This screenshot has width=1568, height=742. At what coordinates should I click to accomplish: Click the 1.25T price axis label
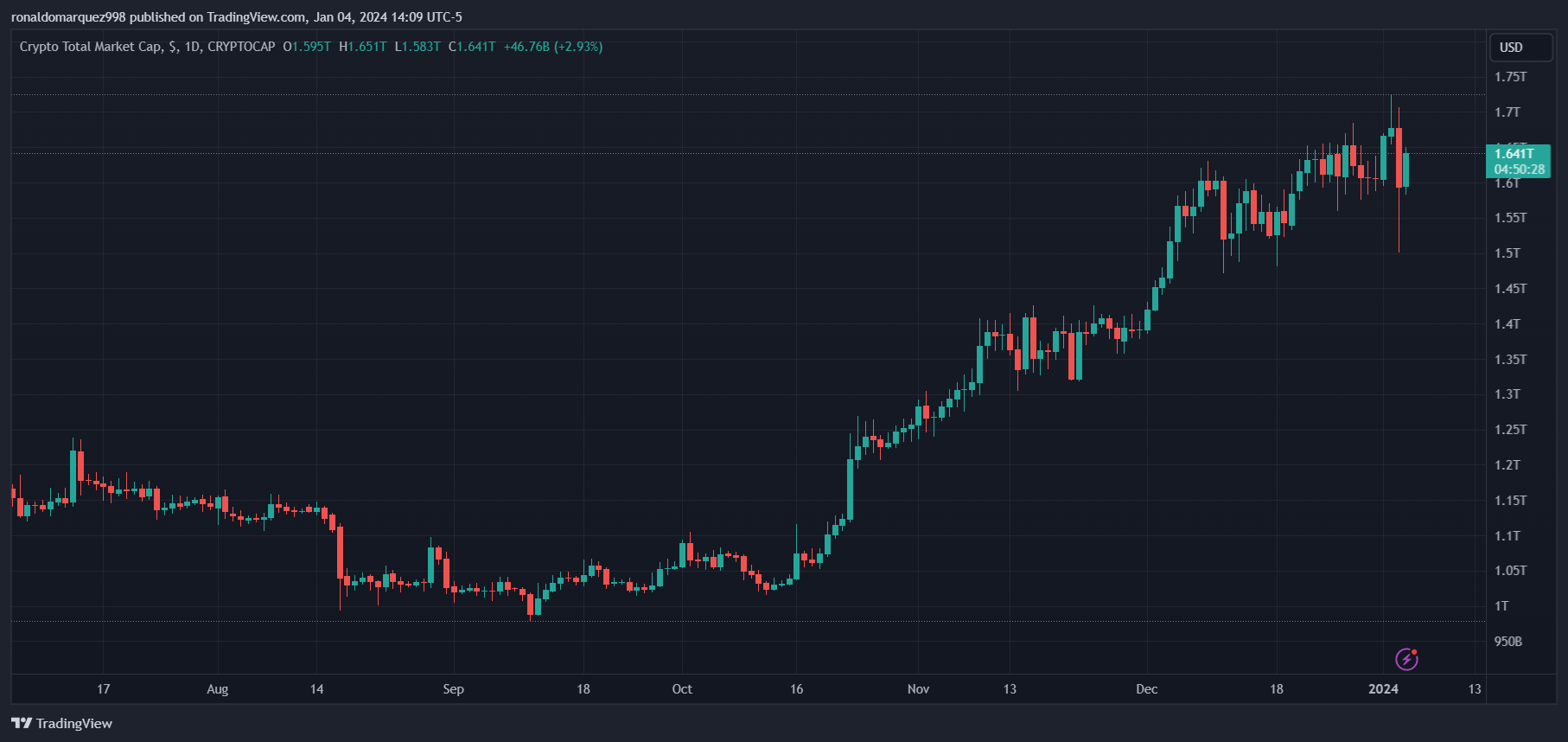coord(1510,430)
